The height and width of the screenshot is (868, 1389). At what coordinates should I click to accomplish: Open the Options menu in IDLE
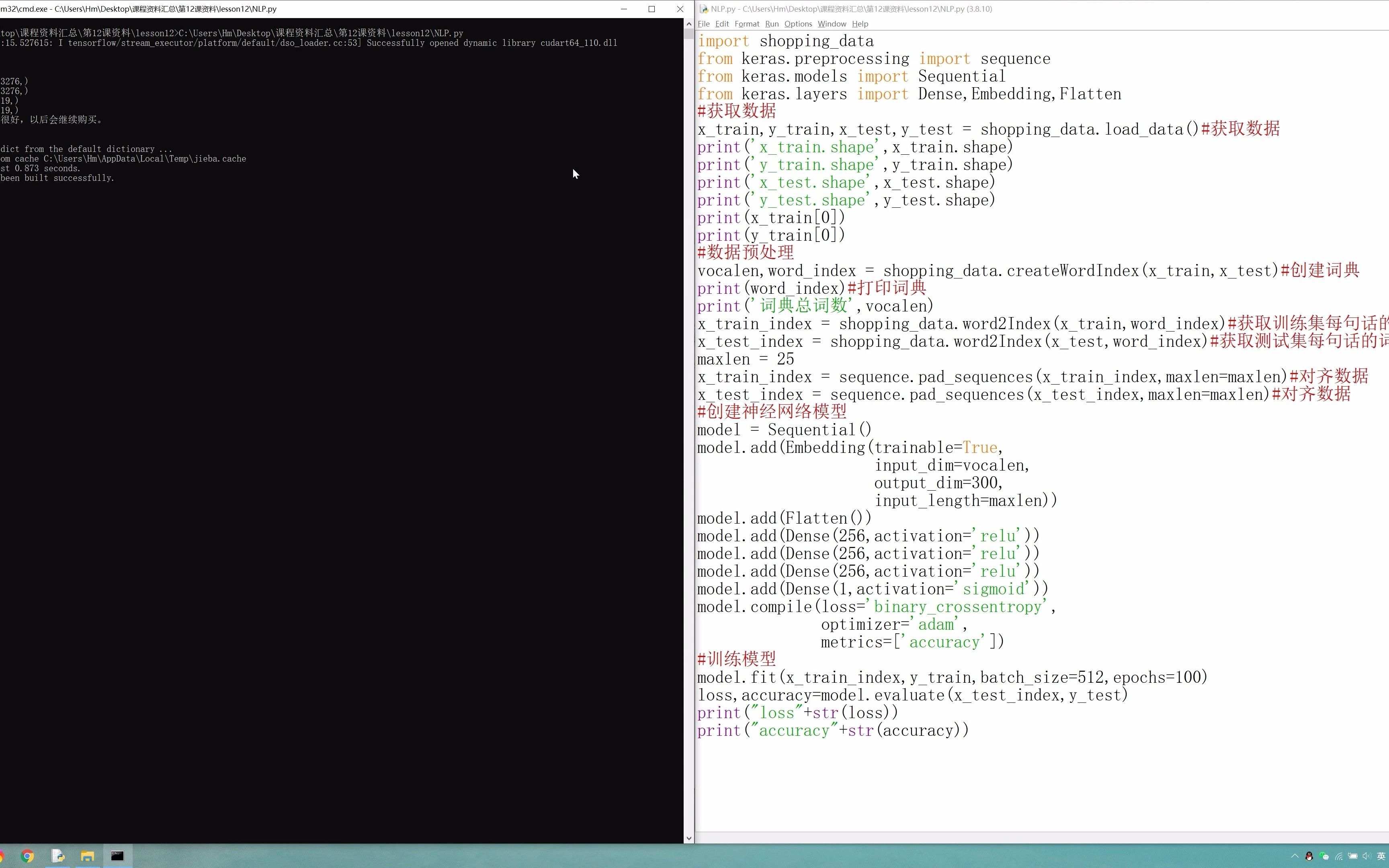(798, 24)
